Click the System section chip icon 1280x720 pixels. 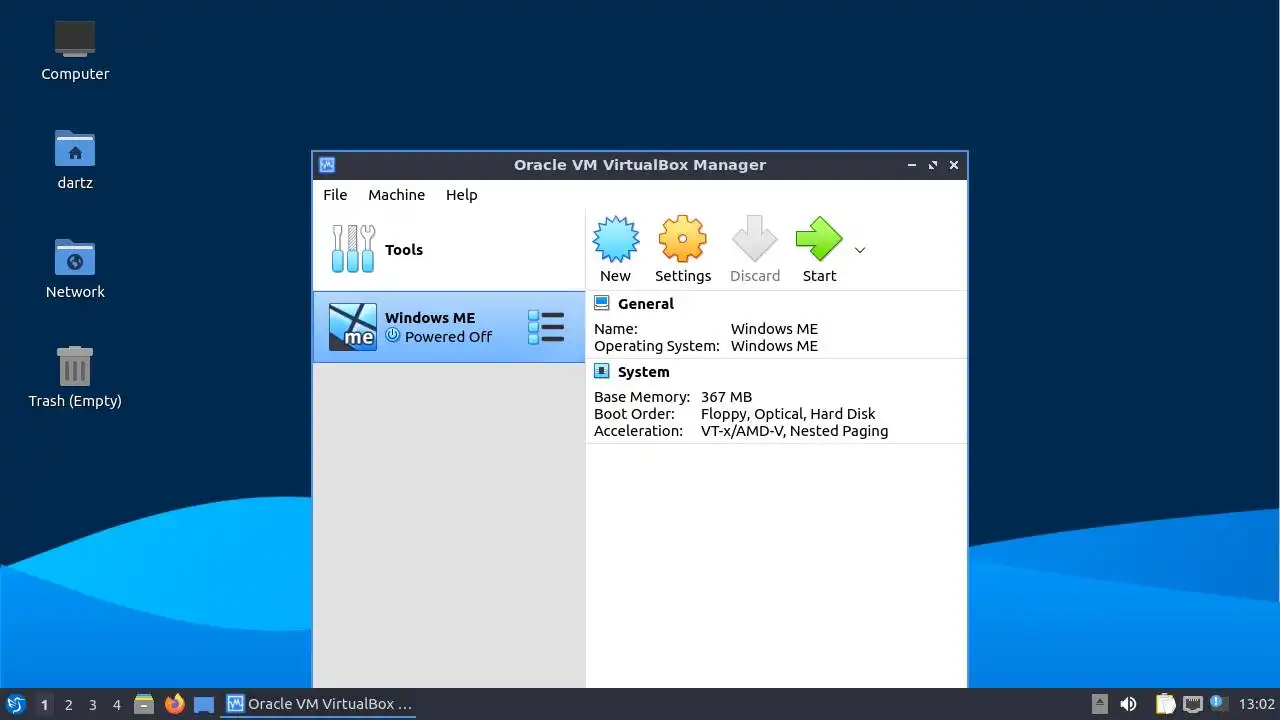602,371
